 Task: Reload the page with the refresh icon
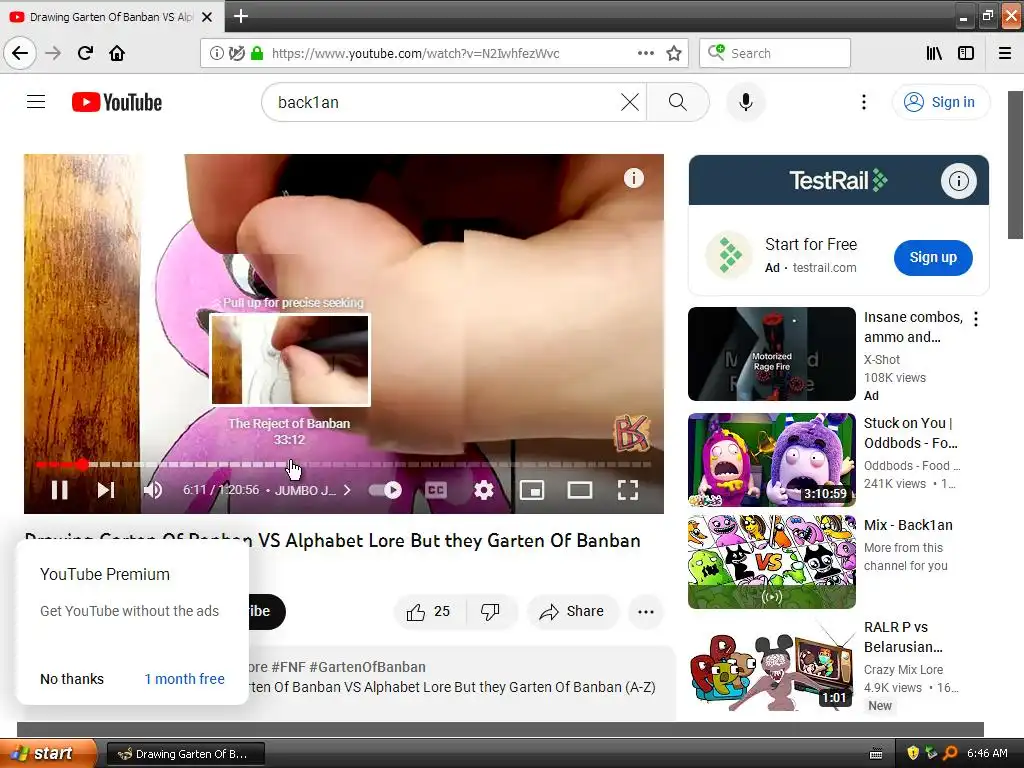point(85,53)
